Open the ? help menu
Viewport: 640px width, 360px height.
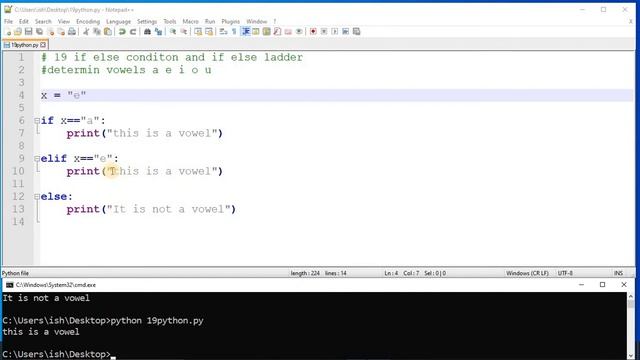click(x=275, y=21)
